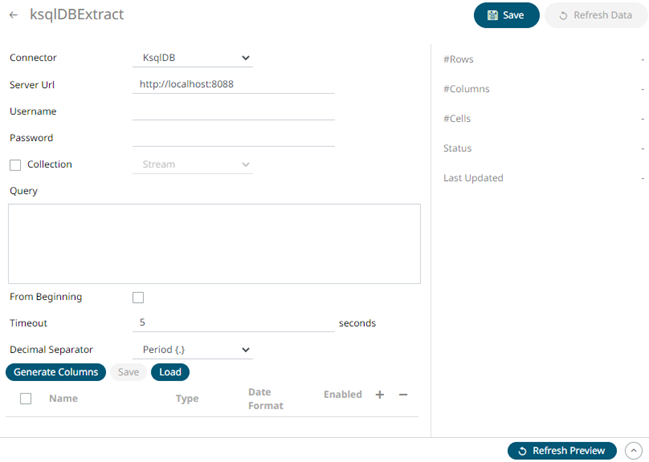This screenshot has height=462, width=649.
Task: Check the select-all columns header checkbox
Action: pyautogui.click(x=26, y=398)
